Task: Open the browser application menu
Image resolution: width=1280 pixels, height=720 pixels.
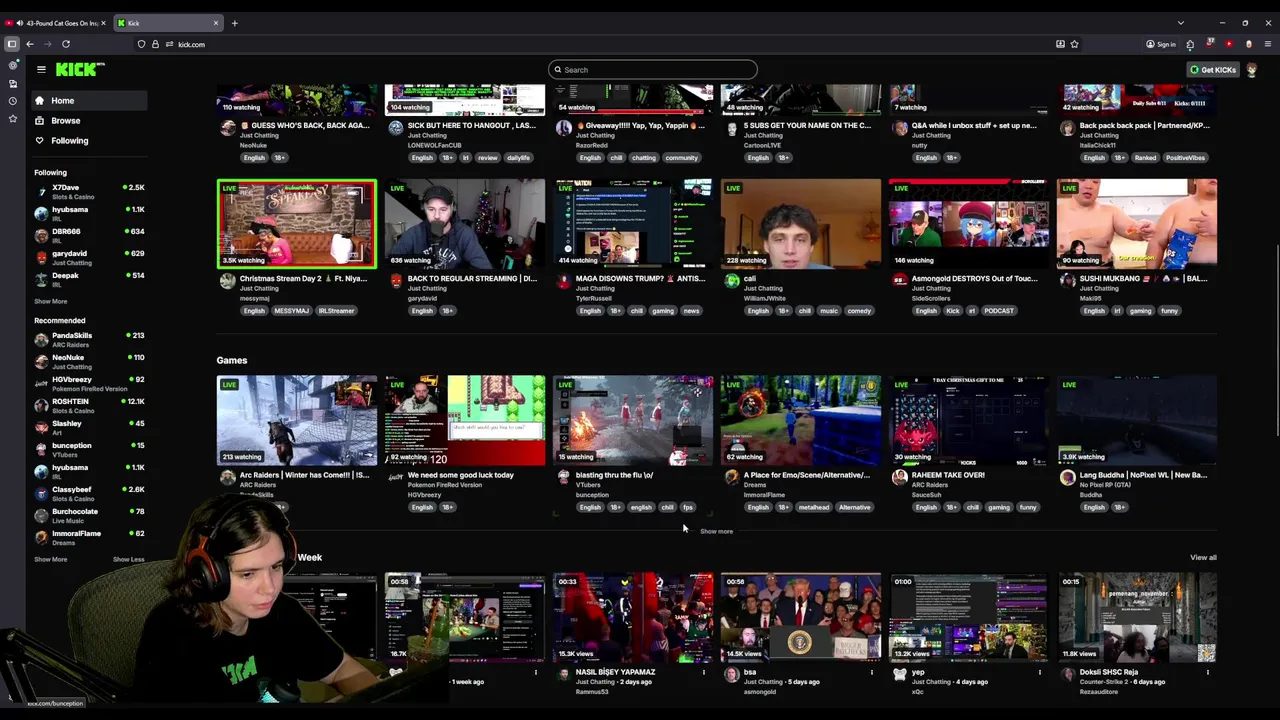Action: (1268, 44)
